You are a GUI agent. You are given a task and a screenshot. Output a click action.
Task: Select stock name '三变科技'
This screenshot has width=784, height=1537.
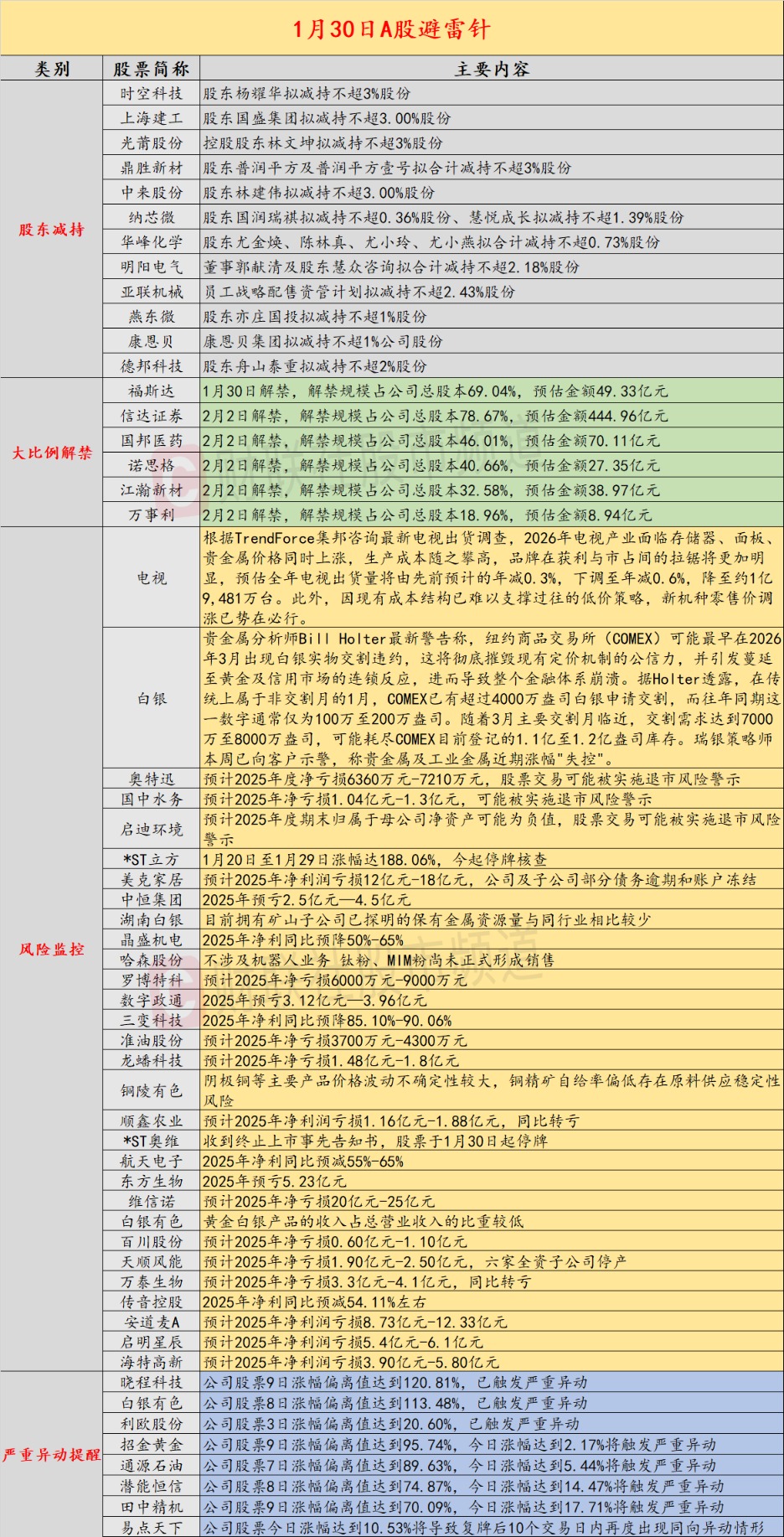[152, 1020]
